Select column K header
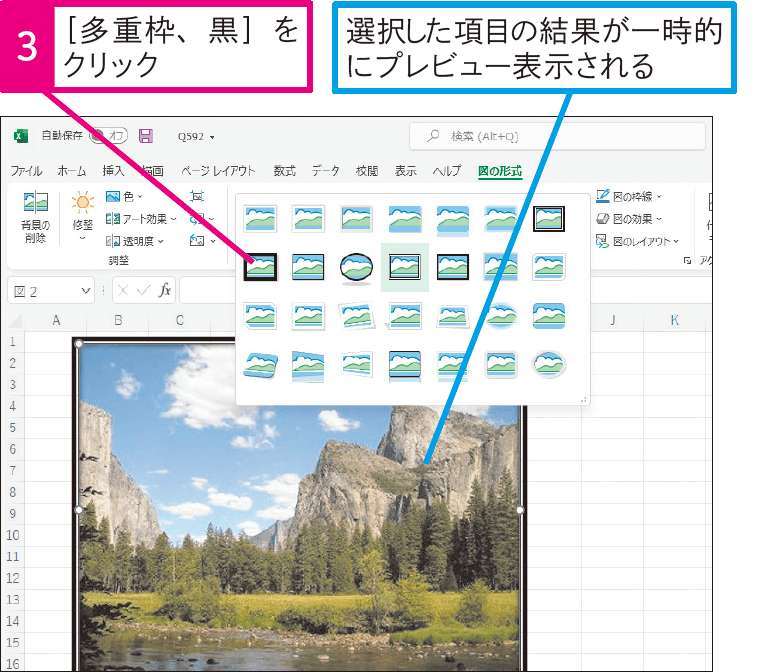The height and width of the screenshot is (672, 783). (674, 320)
